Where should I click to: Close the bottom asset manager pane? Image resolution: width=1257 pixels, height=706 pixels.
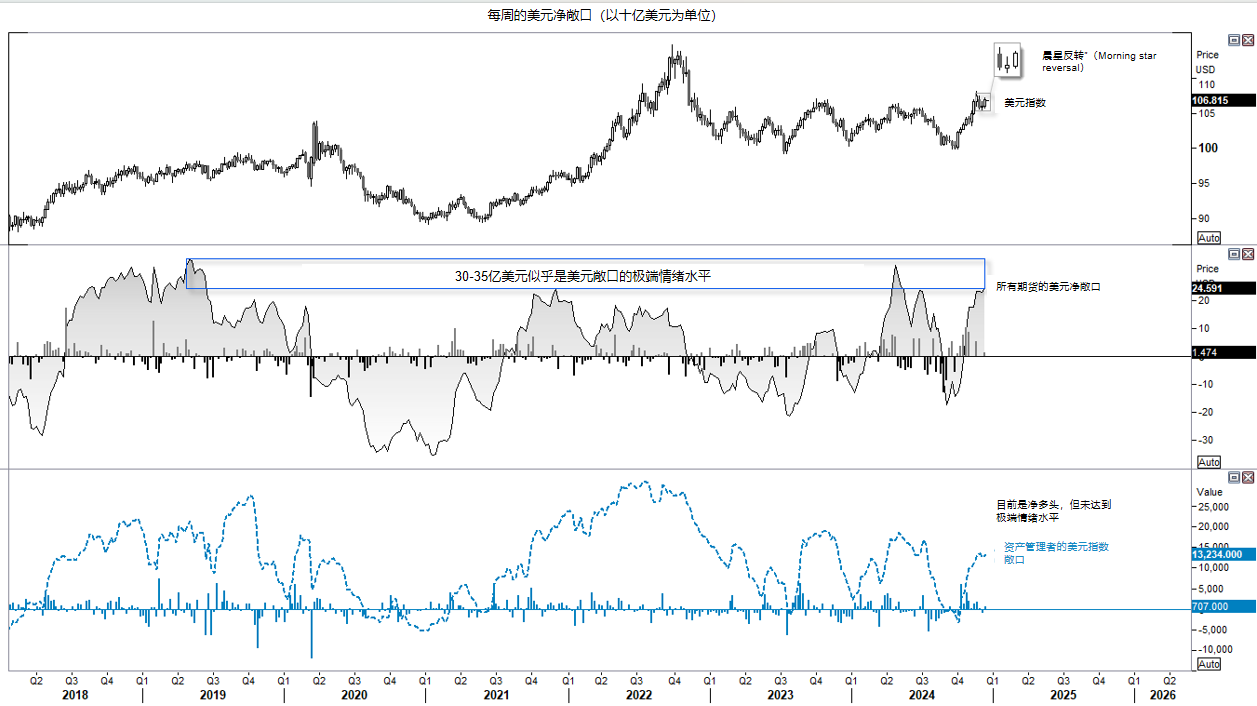(x=1247, y=478)
